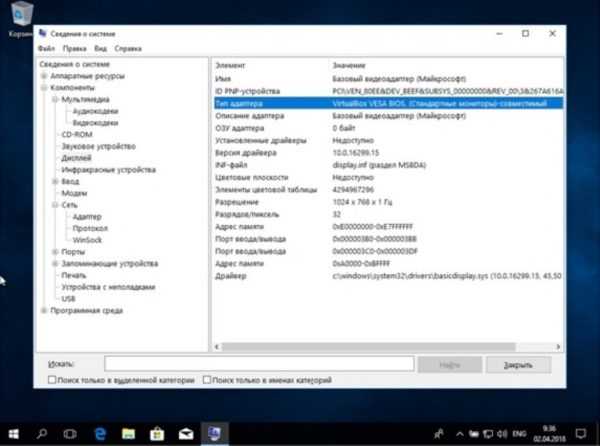Select Звуковое устройство in the tree

(x=99, y=146)
